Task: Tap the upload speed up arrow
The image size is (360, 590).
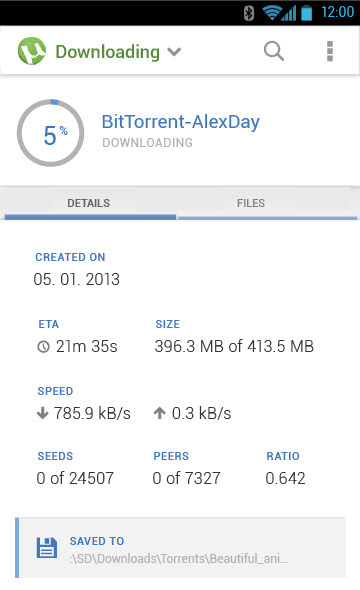Action: (x=159, y=413)
